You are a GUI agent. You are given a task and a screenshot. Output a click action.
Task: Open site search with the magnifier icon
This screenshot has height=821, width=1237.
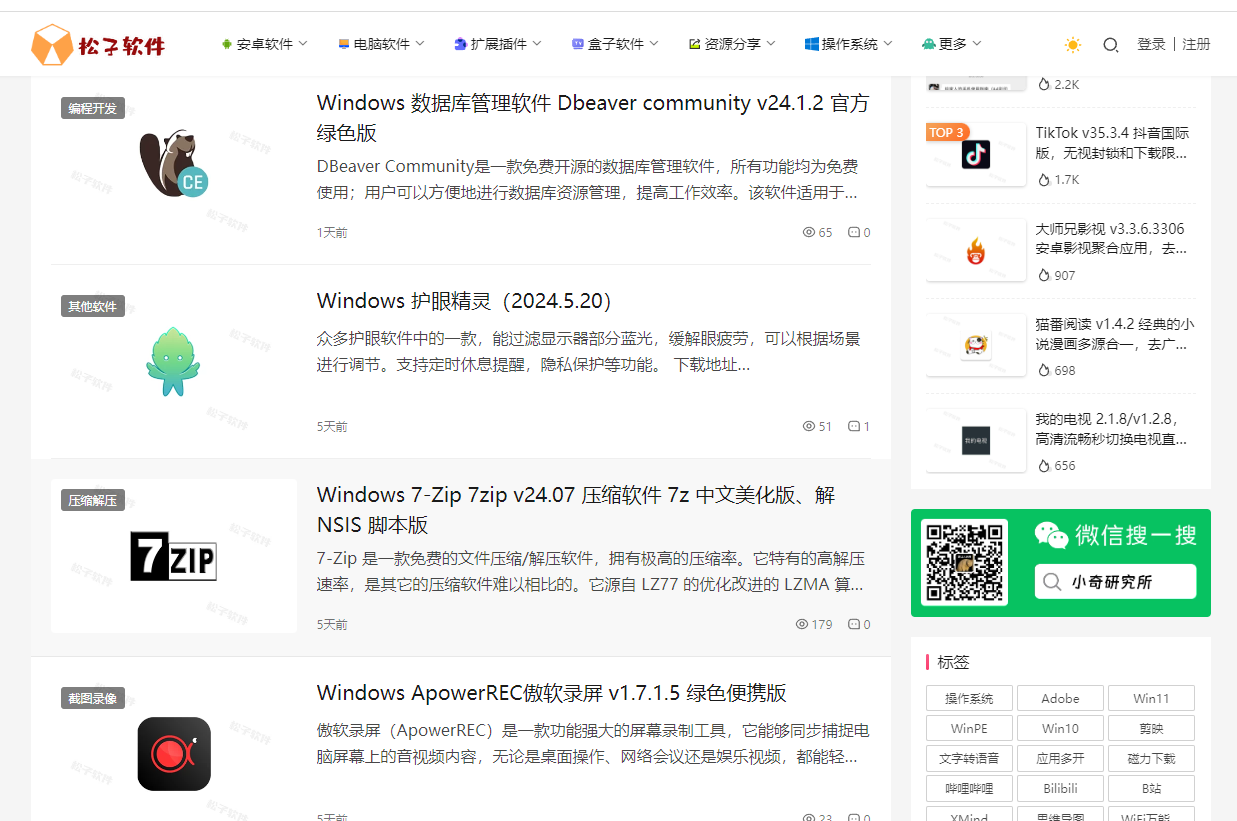1110,45
